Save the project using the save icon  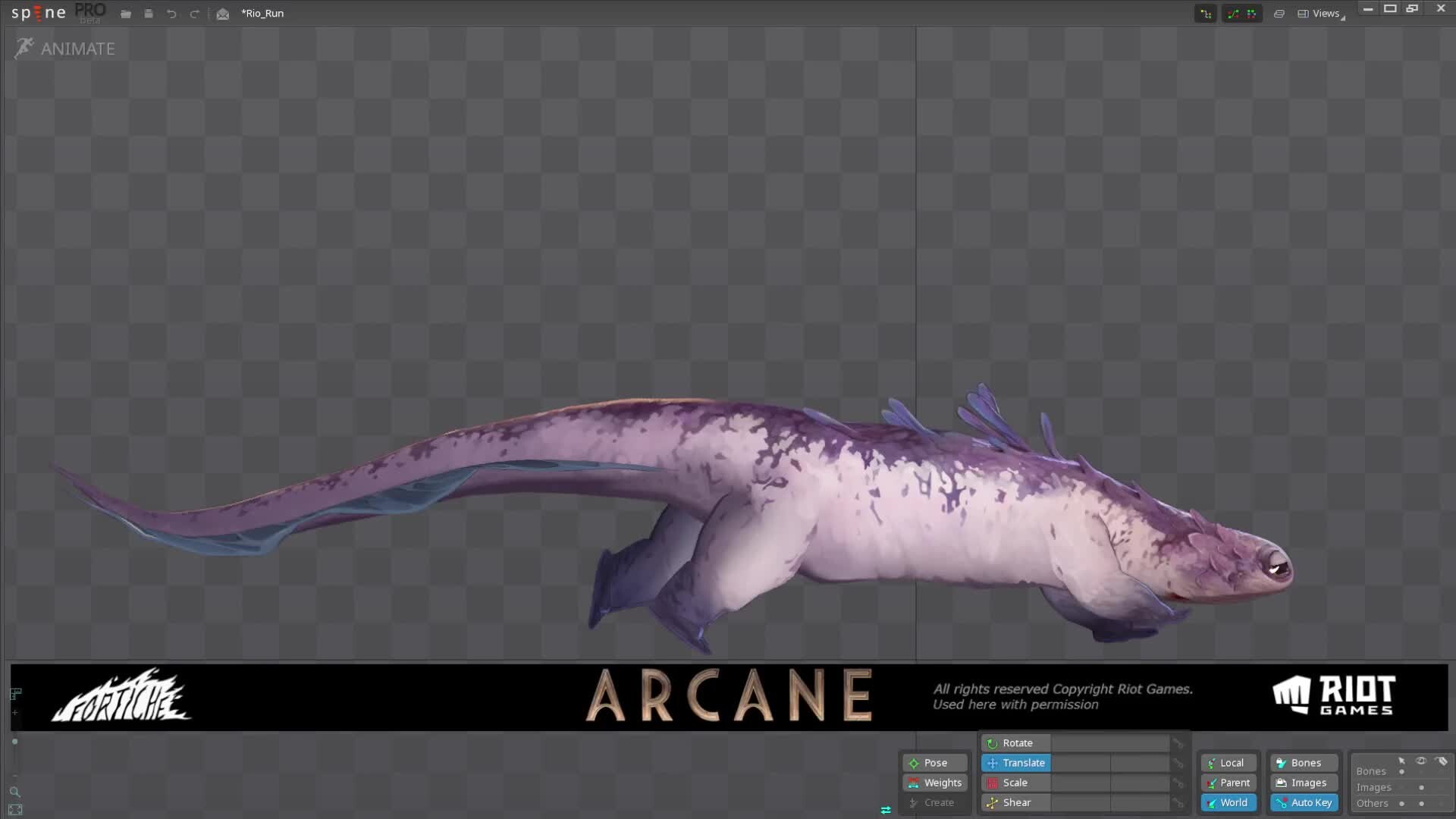click(149, 13)
